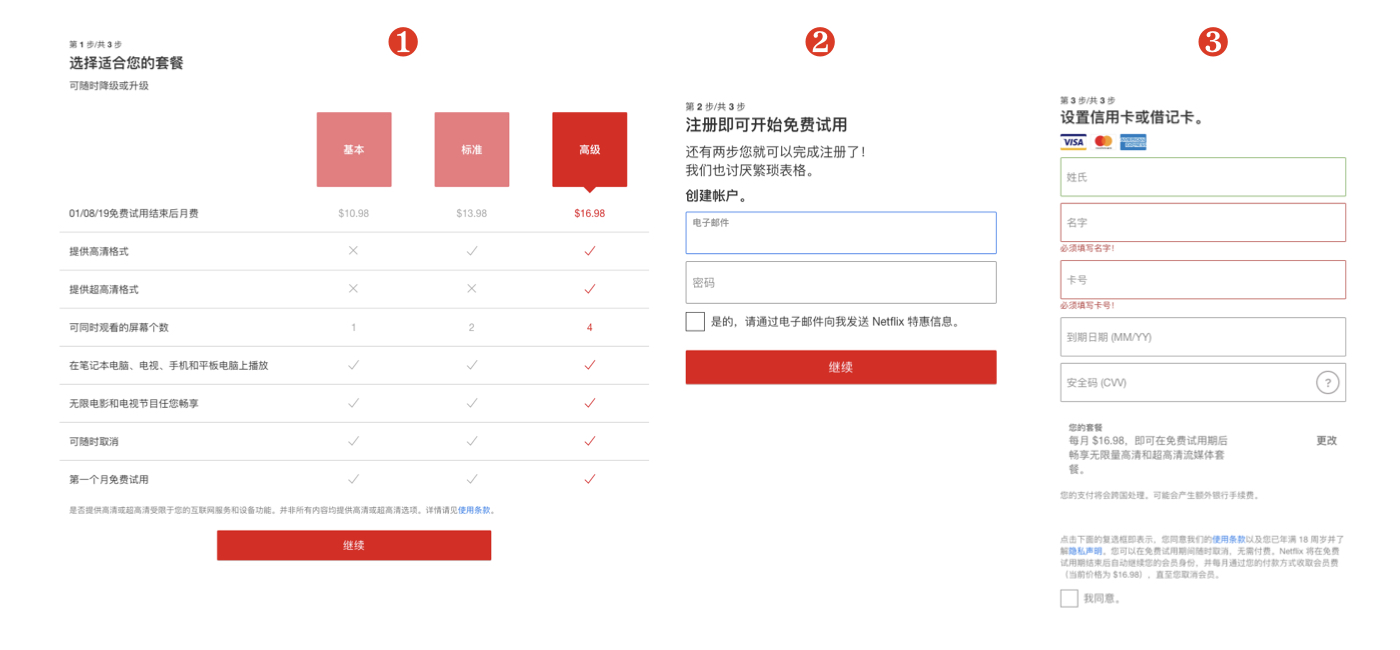Click the 继续 button in the signup form
Screen dimensions: 1400x650
pos(841,367)
